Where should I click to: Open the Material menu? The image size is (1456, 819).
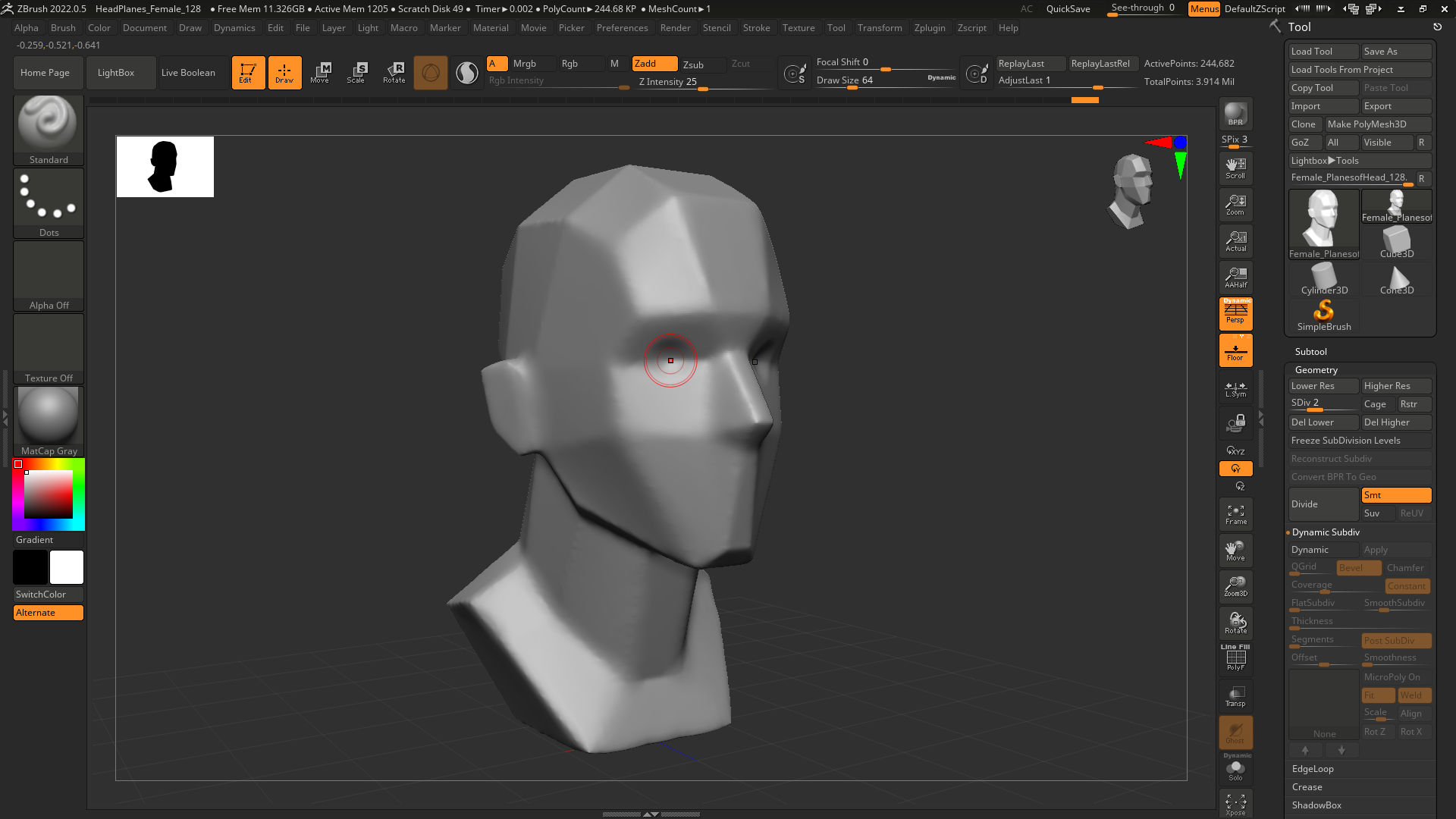(x=491, y=28)
